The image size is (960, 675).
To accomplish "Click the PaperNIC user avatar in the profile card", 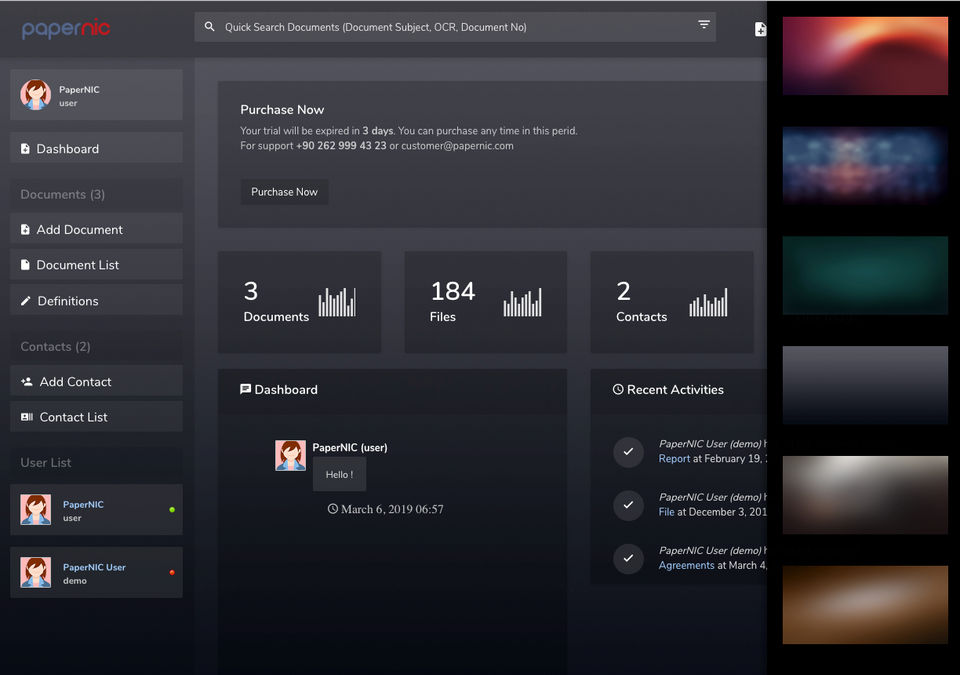I will point(36,95).
